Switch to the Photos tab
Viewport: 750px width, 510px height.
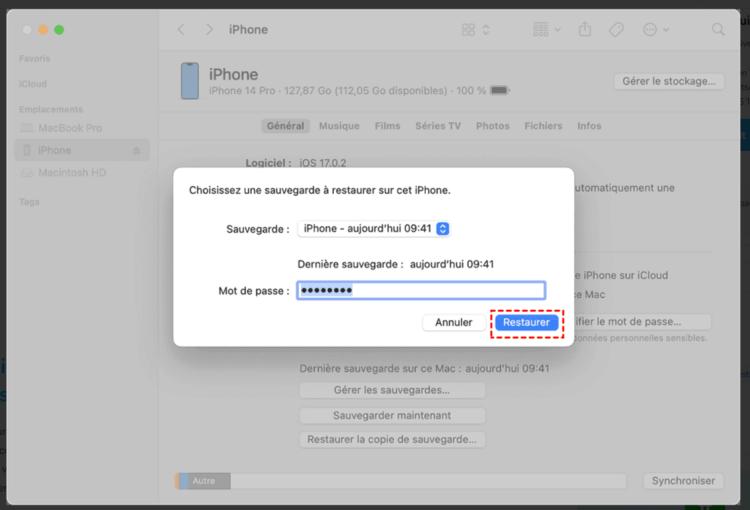click(492, 127)
